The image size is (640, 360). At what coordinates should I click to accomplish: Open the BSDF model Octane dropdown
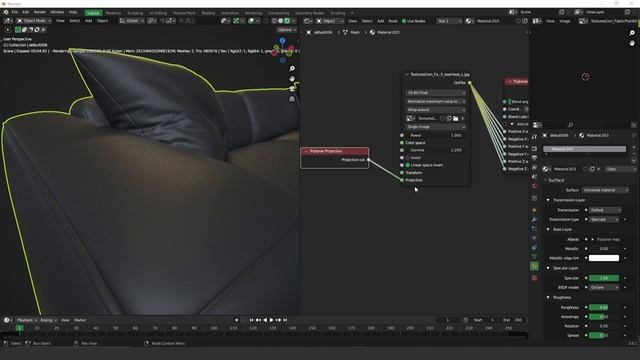click(x=604, y=288)
